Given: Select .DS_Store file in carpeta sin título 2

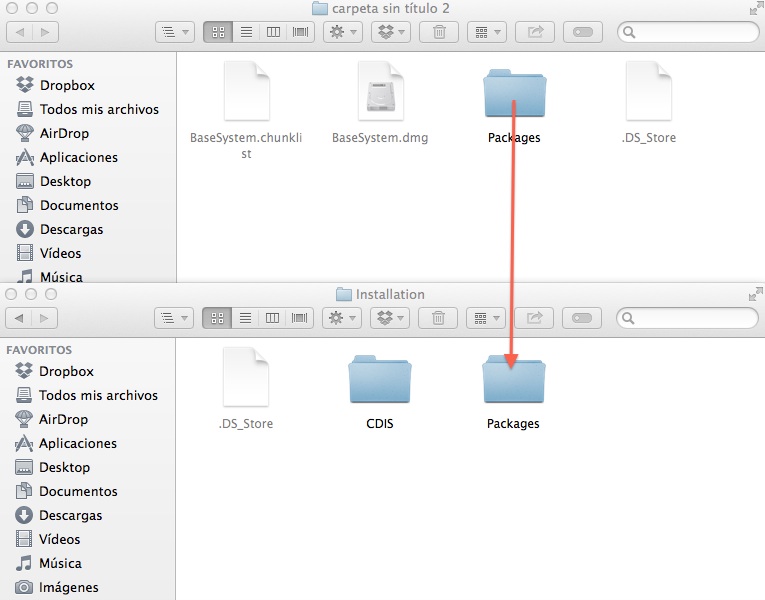Looking at the screenshot, I should tap(649, 92).
